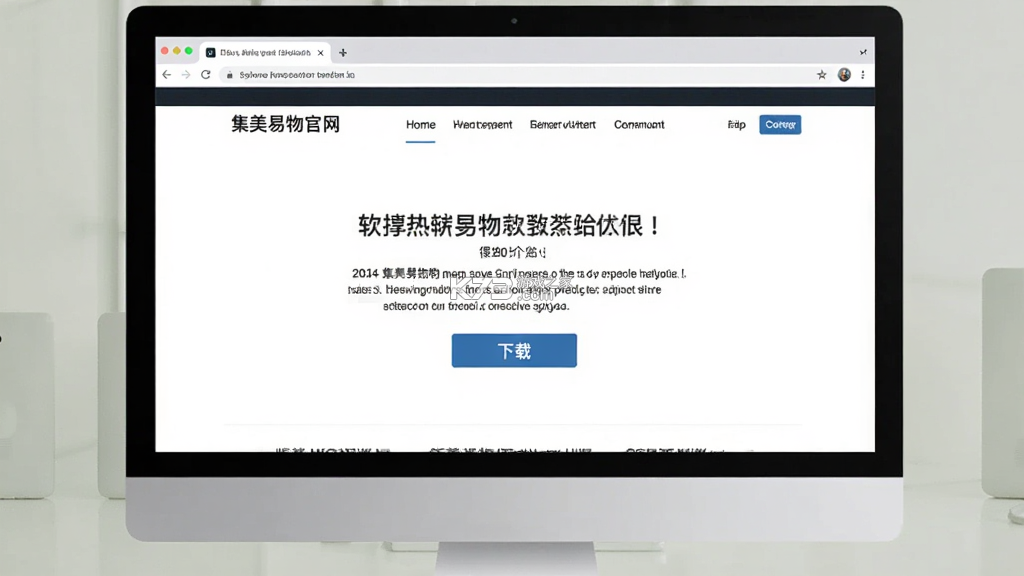
Task: Open the third navigation menu item
Action: pos(562,125)
